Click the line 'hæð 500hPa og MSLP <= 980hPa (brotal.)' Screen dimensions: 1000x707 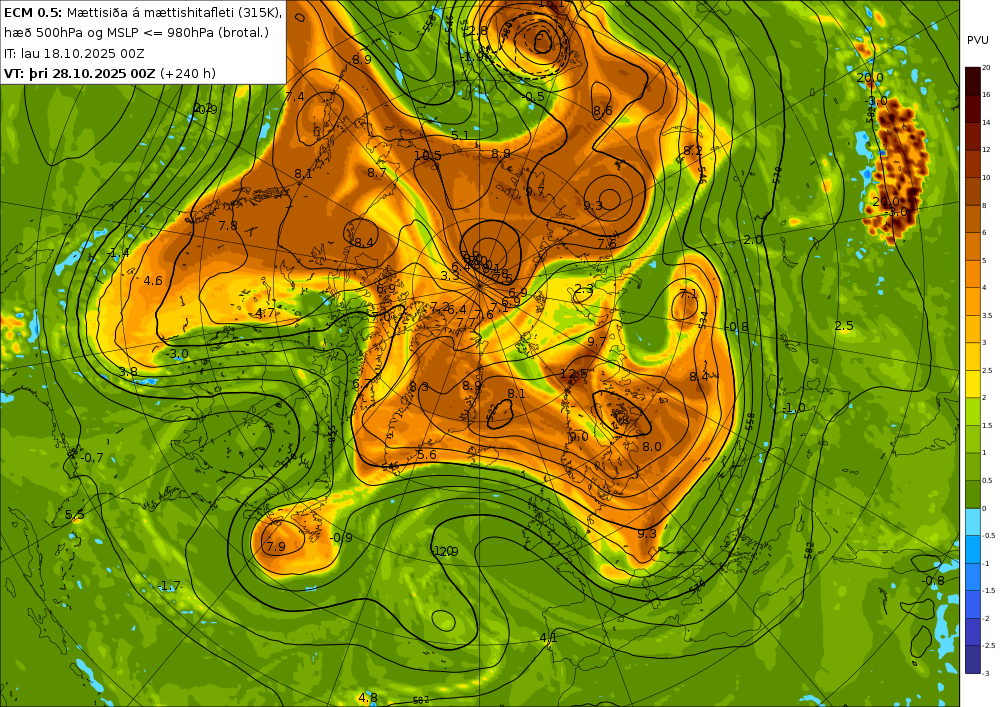pyautogui.click(x=136, y=33)
